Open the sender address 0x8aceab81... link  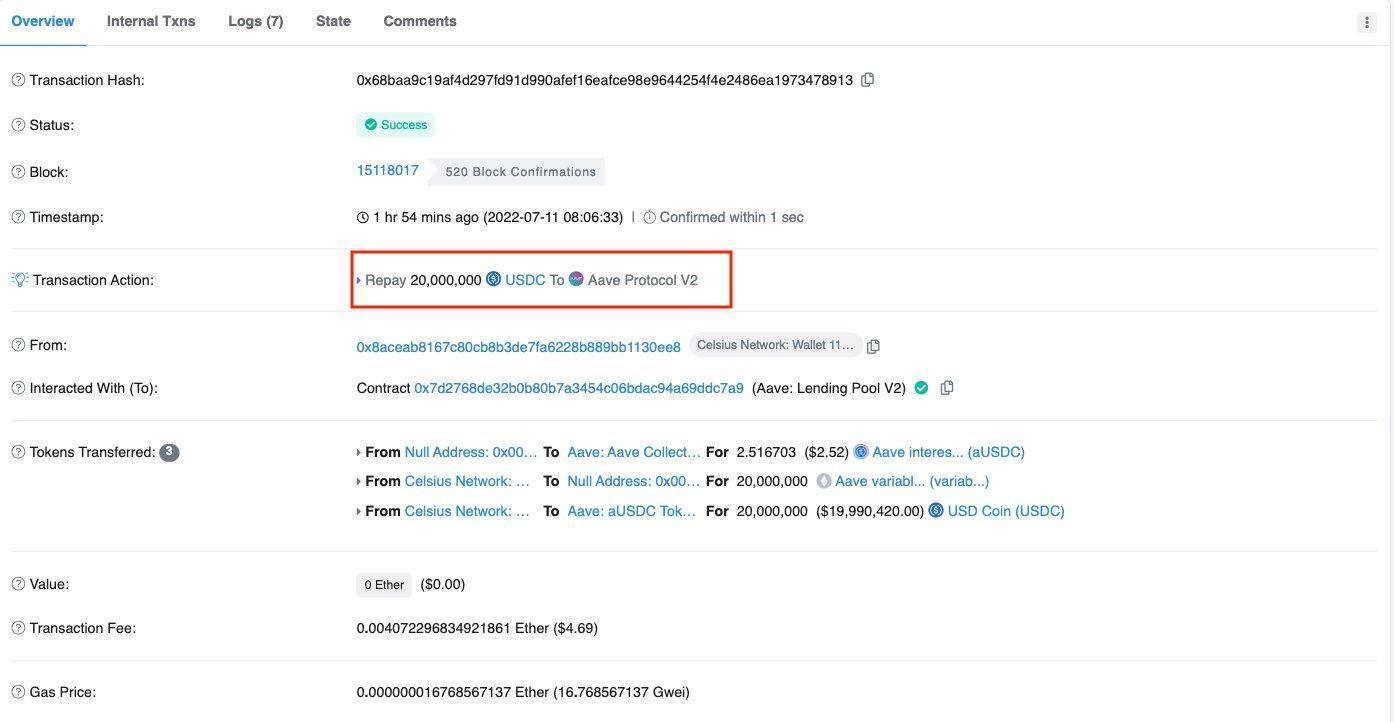tap(518, 347)
